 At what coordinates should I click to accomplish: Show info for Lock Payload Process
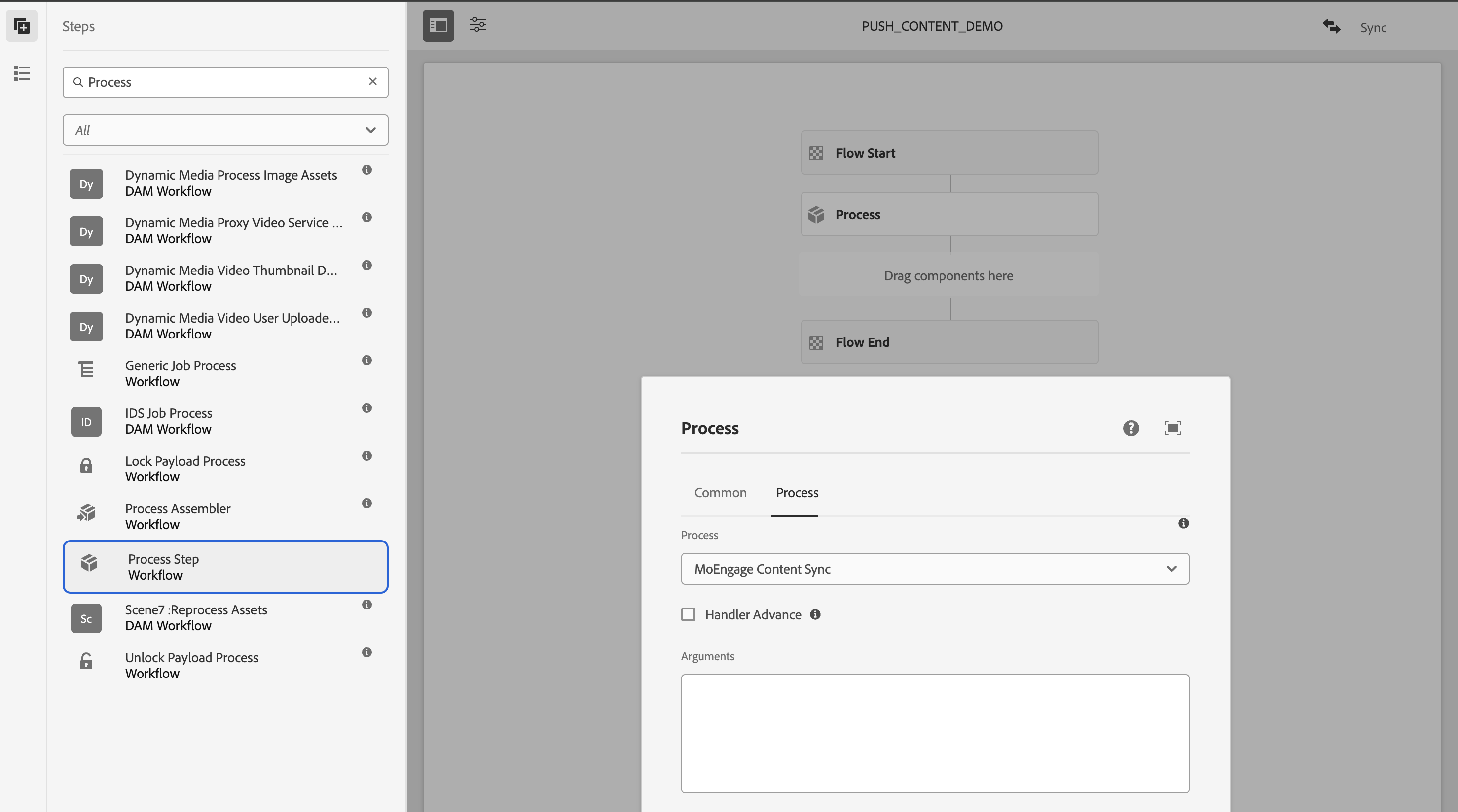[367, 456]
